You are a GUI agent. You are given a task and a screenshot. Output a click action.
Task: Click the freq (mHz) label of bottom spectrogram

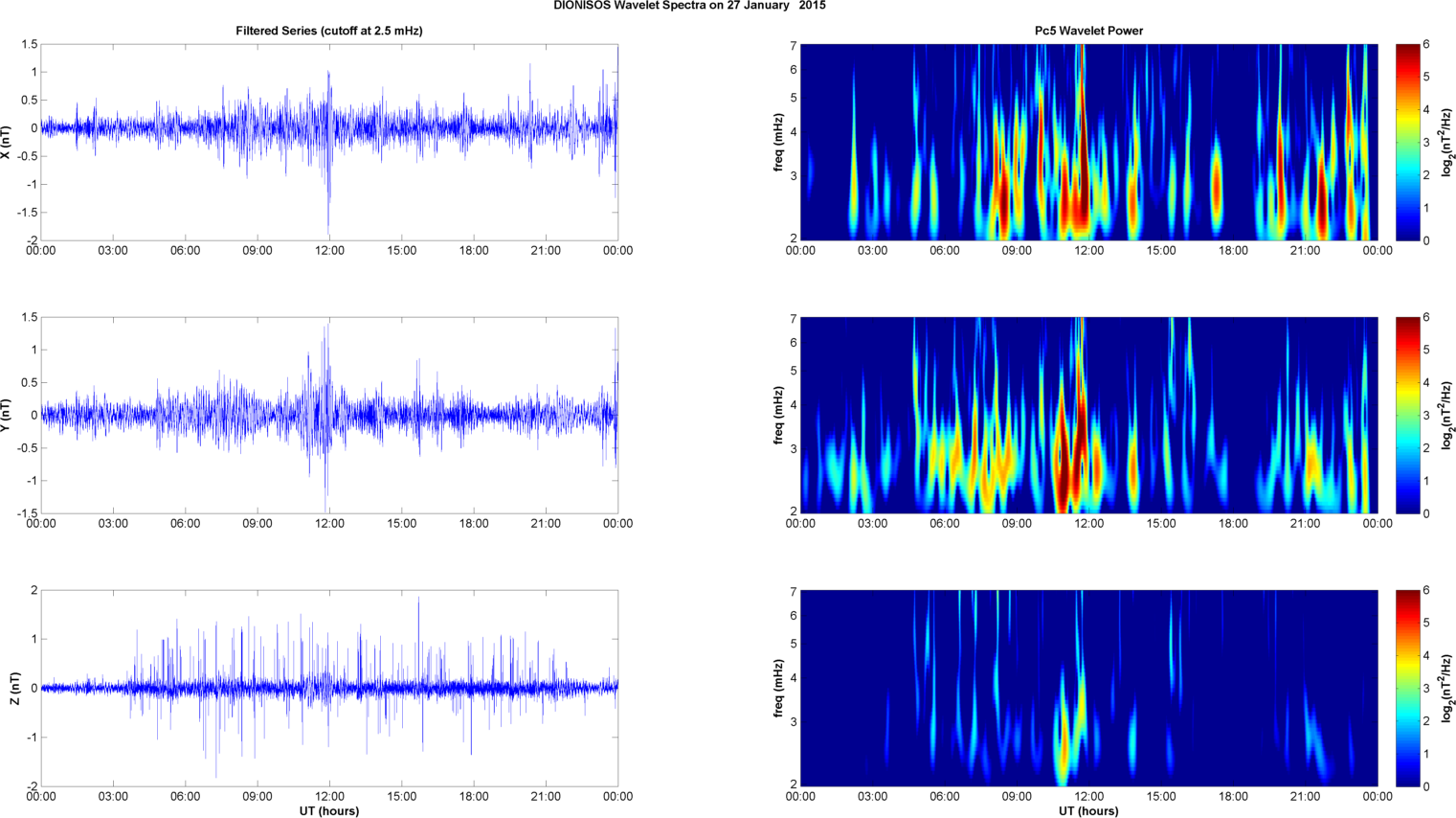[x=778, y=688]
